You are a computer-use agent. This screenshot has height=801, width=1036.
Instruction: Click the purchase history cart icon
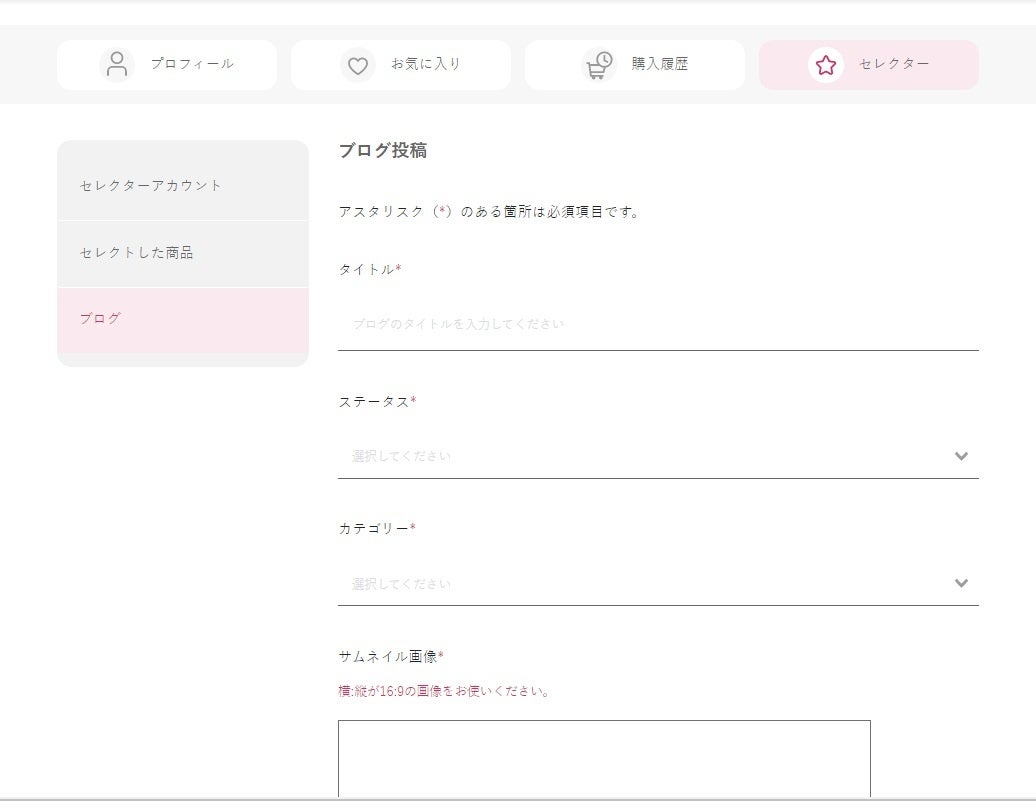click(x=598, y=65)
